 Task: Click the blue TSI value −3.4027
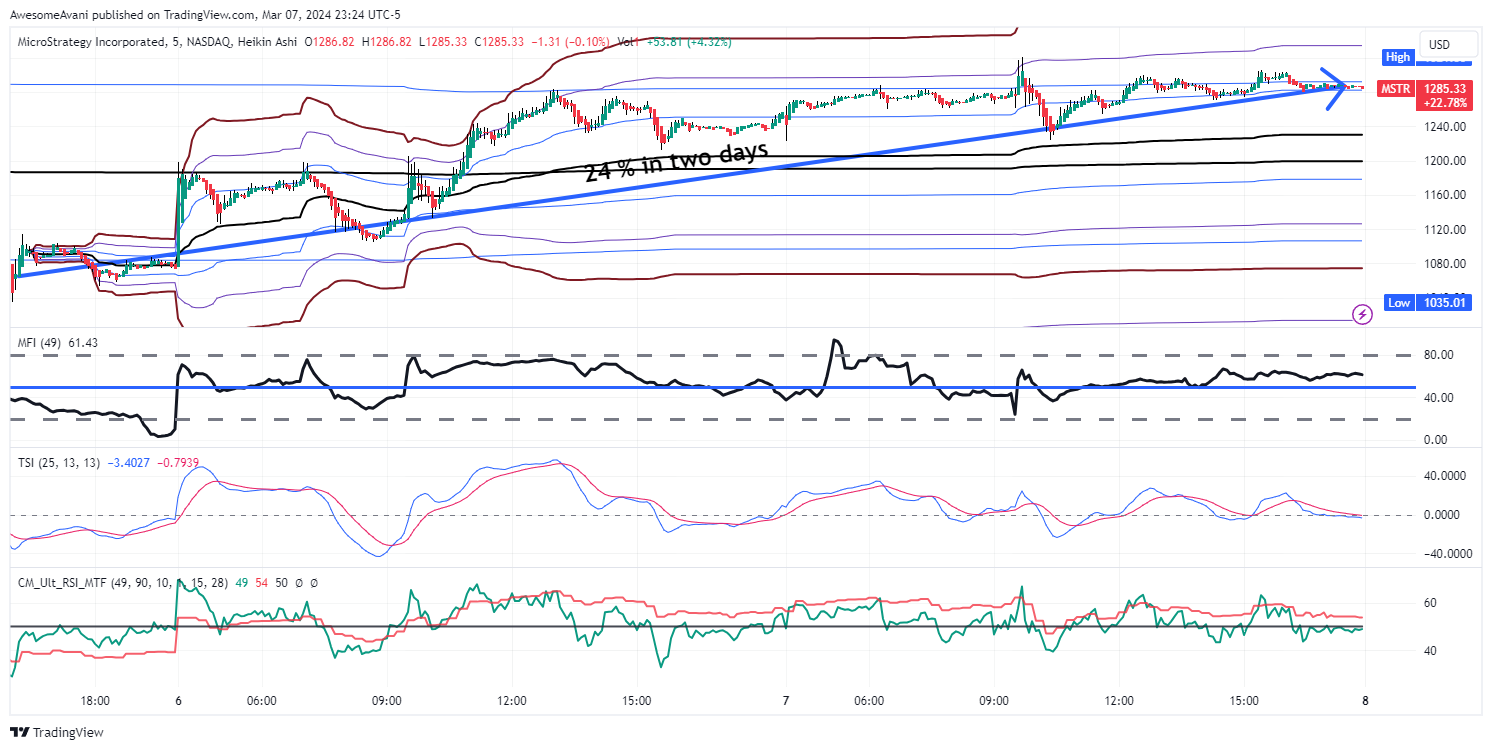(x=128, y=463)
